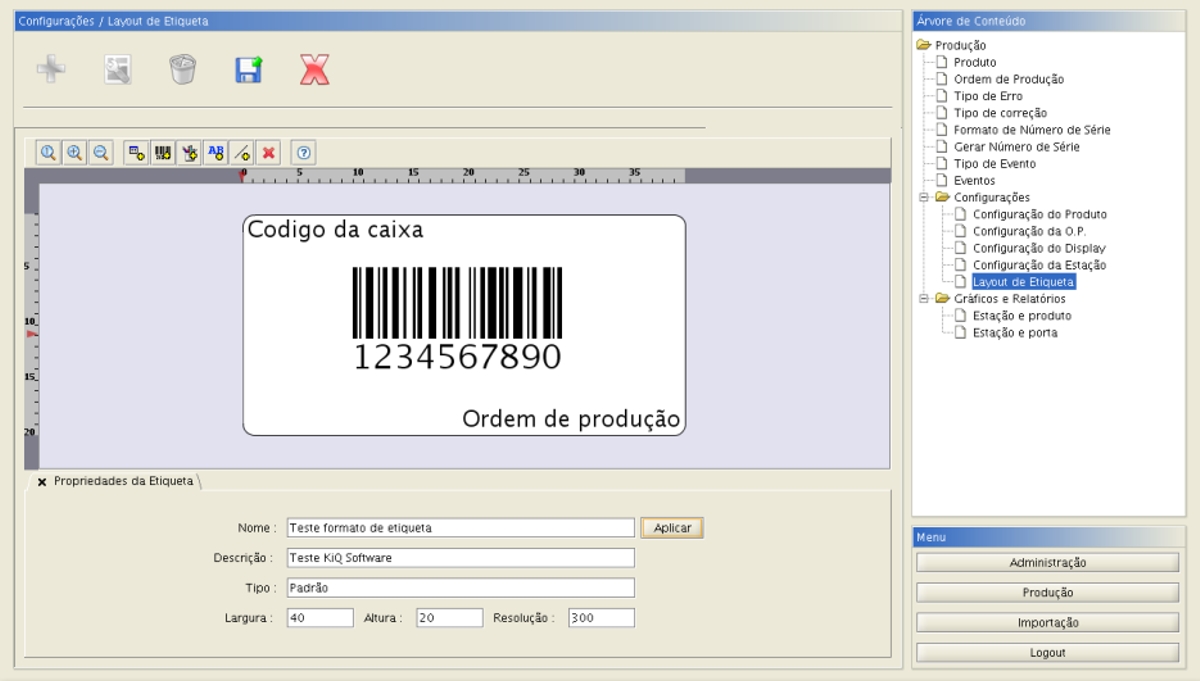
Task: Collapse the Gráficos e Relatórios node
Action: click(925, 299)
